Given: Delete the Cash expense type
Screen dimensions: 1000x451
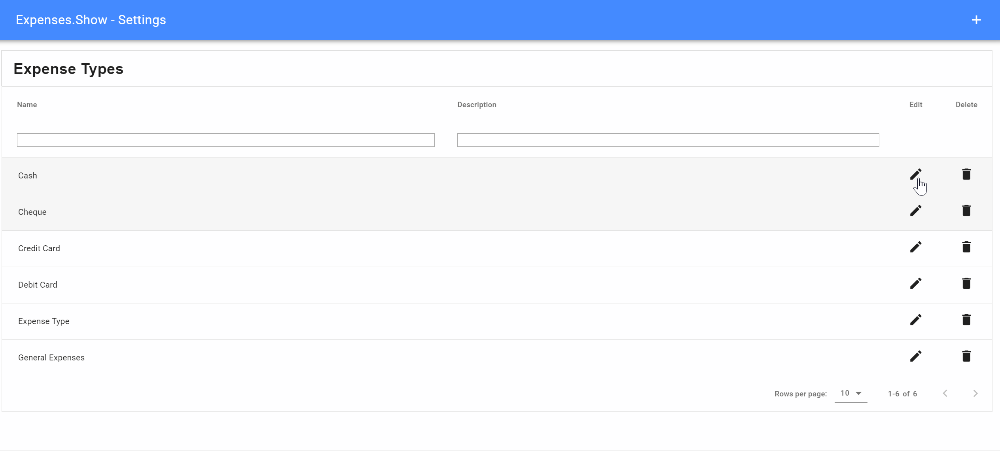Looking at the screenshot, I should pos(966,175).
